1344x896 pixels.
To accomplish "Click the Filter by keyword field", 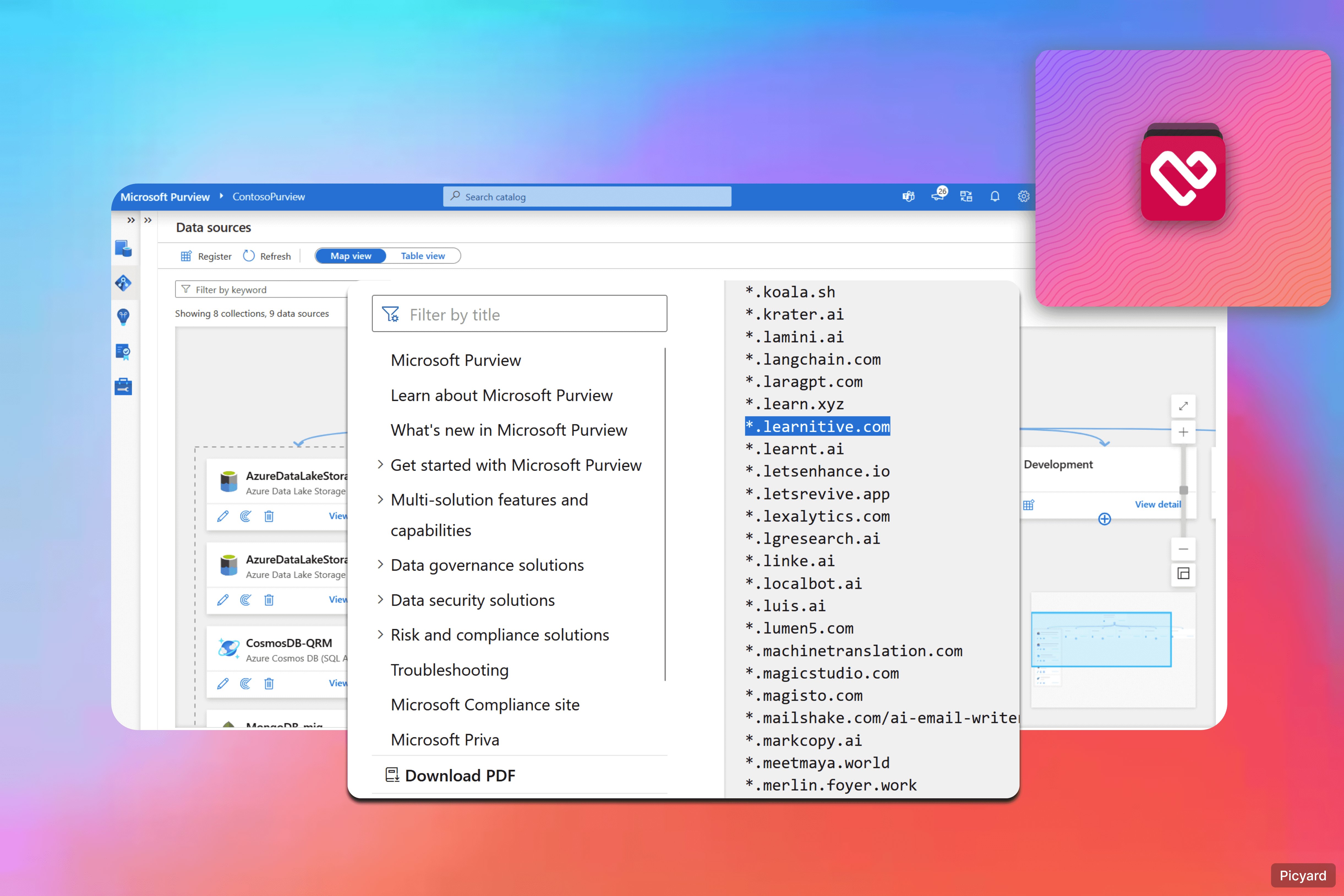I will (262, 290).
